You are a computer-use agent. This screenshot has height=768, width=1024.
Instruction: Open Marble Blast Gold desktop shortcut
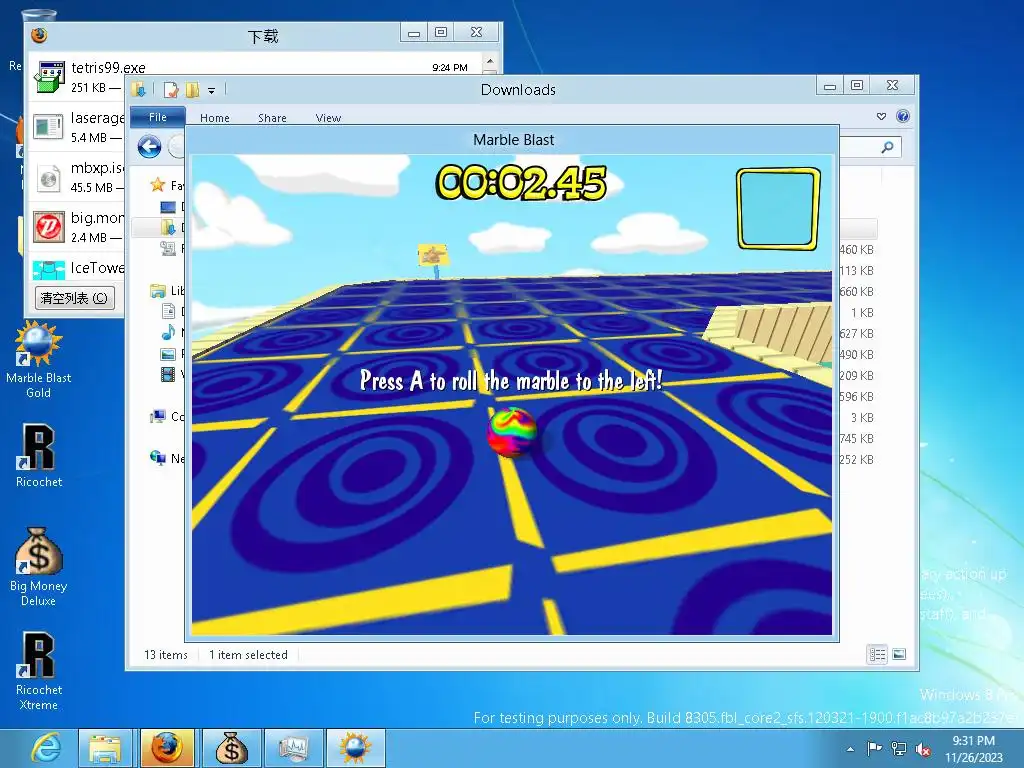click(x=39, y=359)
